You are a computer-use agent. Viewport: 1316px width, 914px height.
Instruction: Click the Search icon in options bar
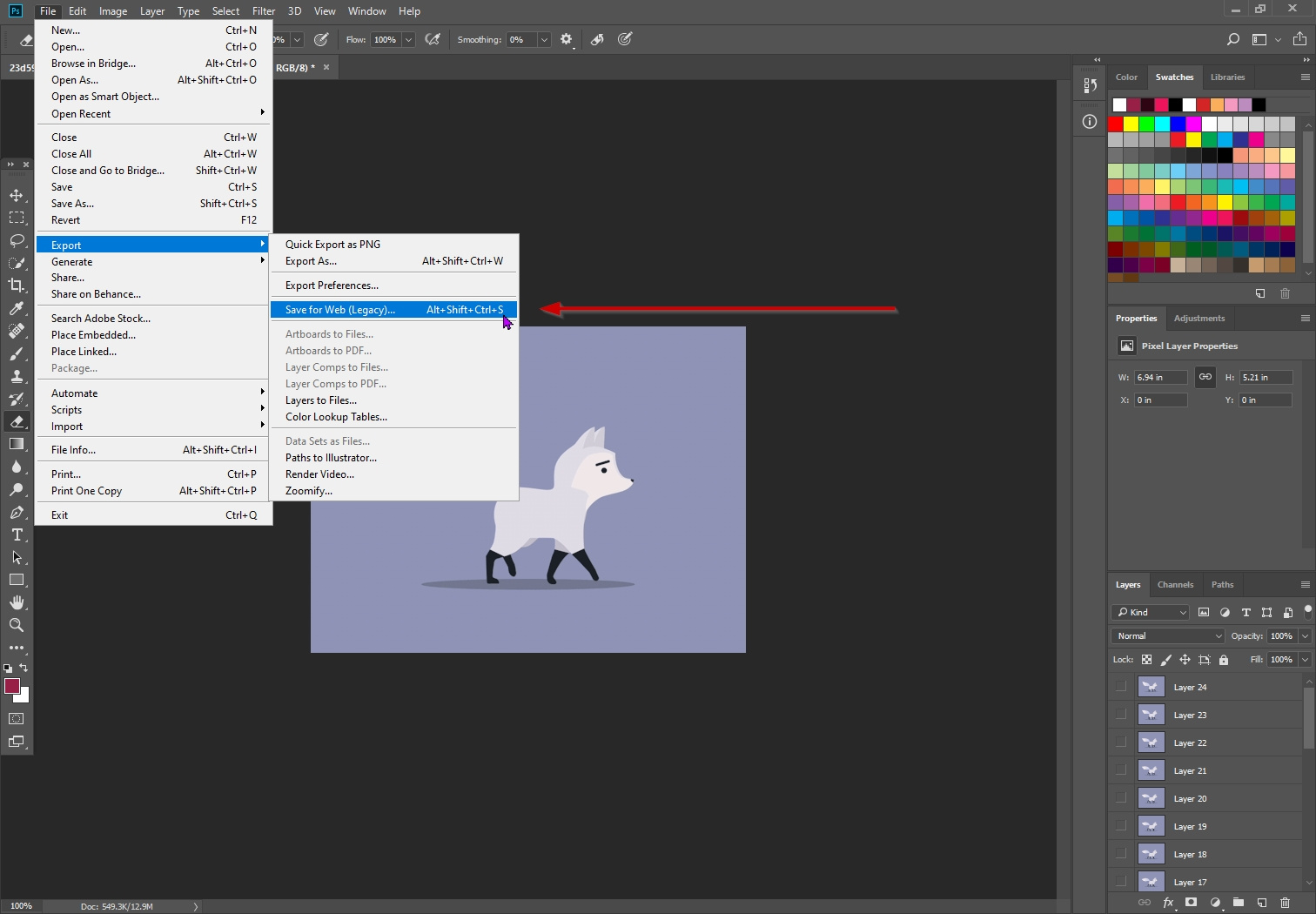(1233, 39)
